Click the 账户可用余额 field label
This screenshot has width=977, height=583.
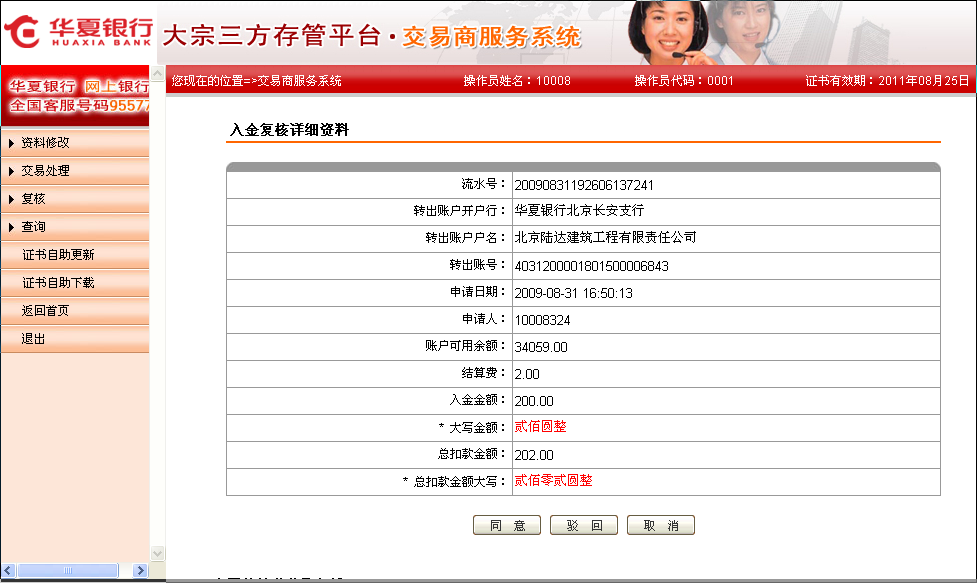tap(465, 346)
